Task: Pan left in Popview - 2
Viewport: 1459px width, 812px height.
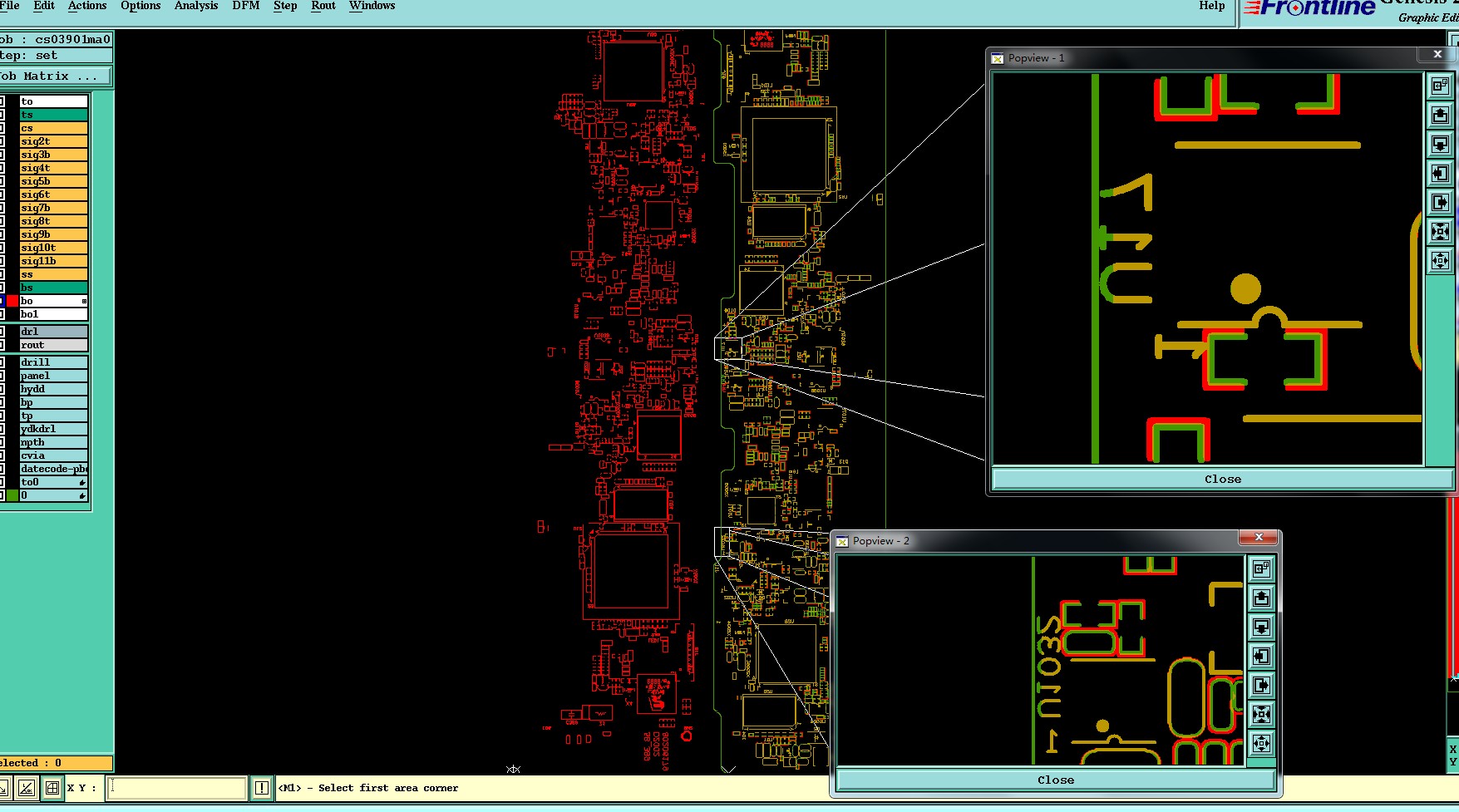Action: [1261, 656]
